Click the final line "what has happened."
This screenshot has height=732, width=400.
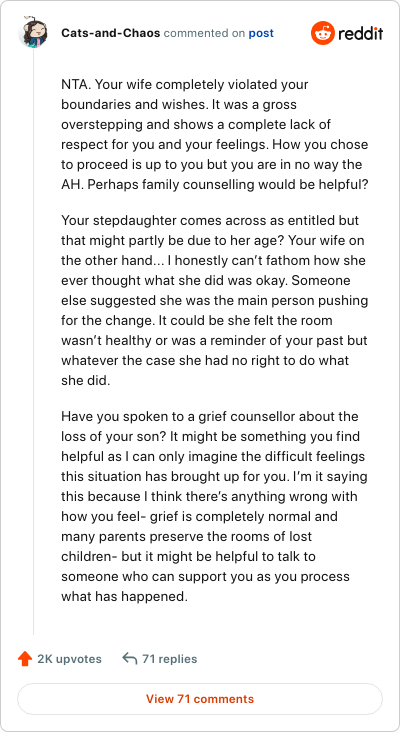(x=124, y=597)
